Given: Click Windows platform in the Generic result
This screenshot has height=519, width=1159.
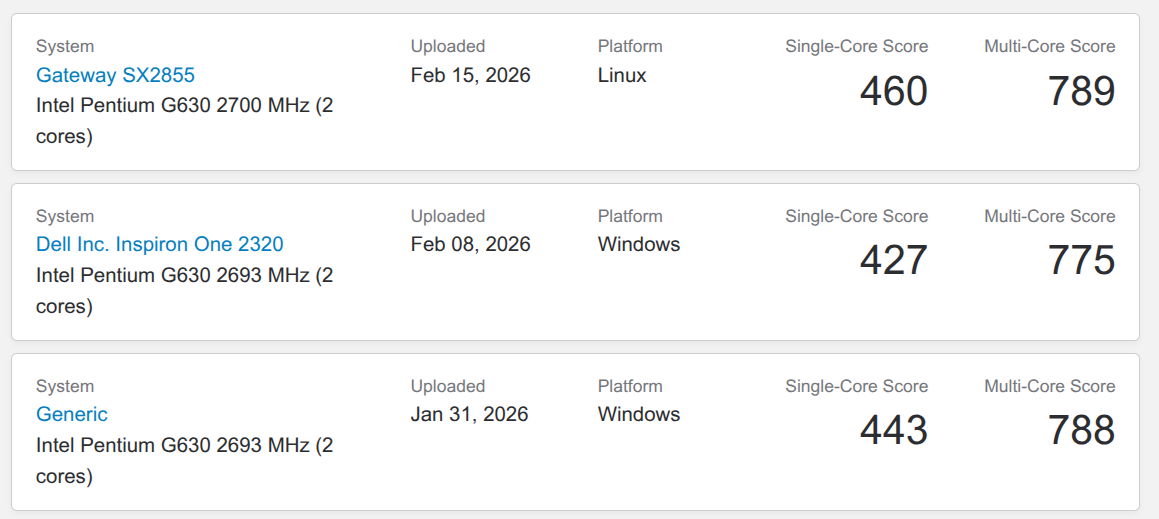Looking at the screenshot, I should tap(638, 415).
